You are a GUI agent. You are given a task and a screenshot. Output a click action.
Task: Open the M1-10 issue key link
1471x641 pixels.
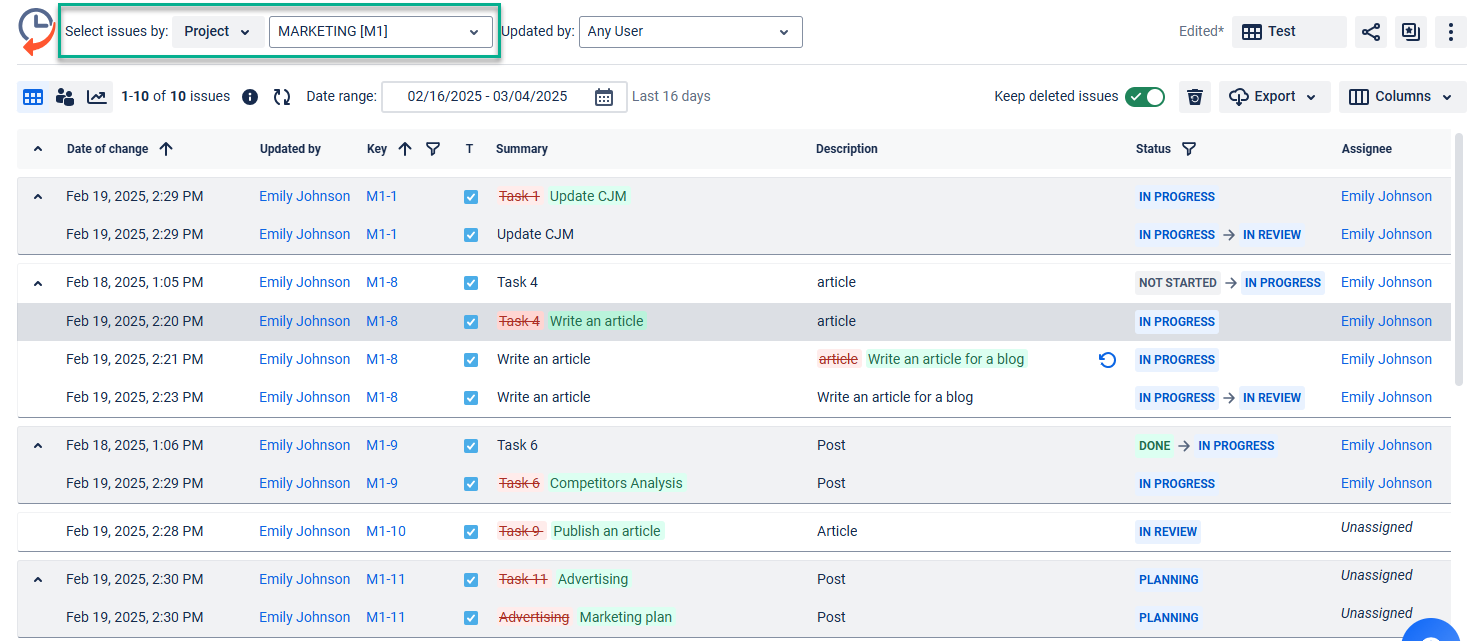tap(385, 532)
